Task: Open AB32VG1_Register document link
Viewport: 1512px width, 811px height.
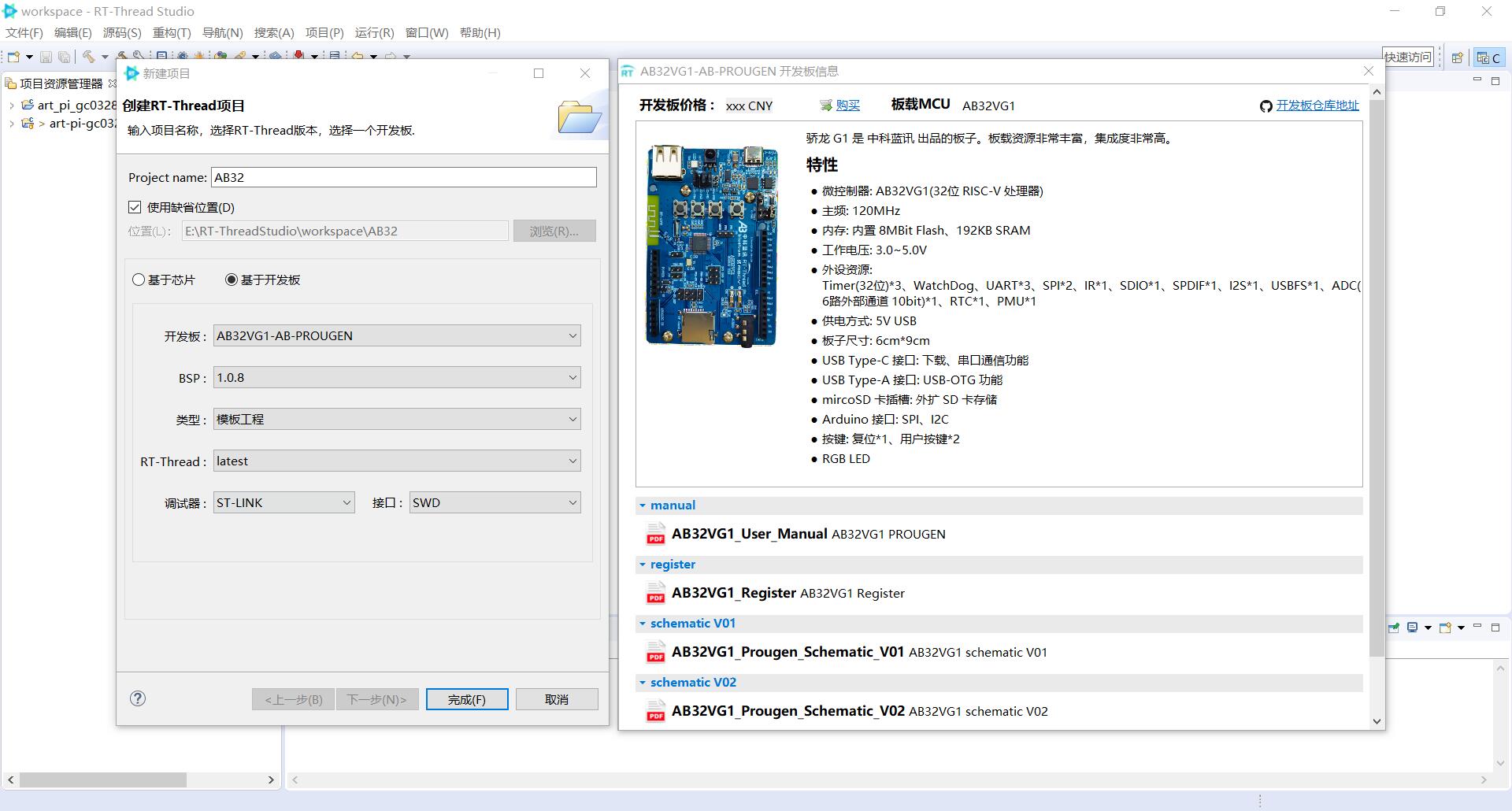Action: click(733, 593)
